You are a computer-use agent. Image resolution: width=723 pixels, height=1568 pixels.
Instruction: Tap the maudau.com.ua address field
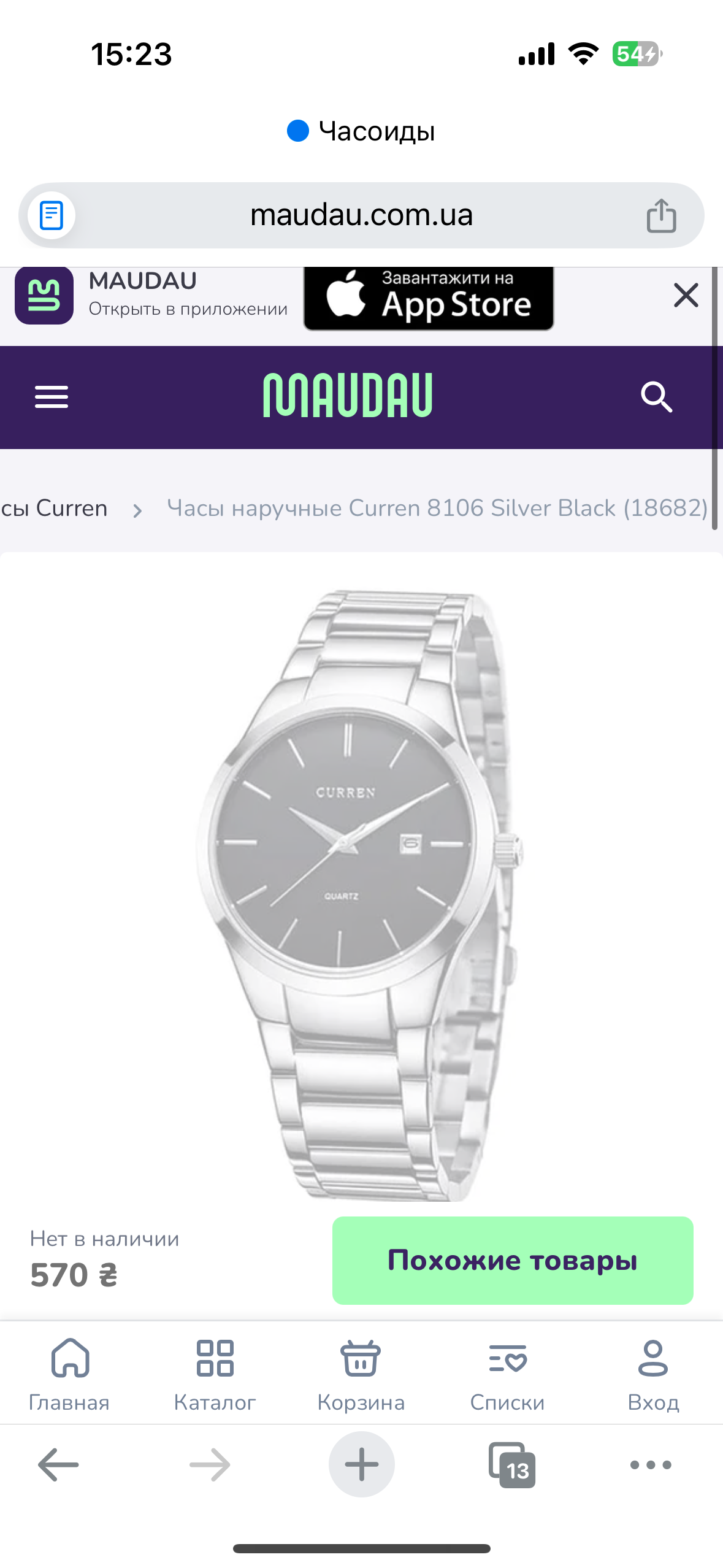coord(361,215)
